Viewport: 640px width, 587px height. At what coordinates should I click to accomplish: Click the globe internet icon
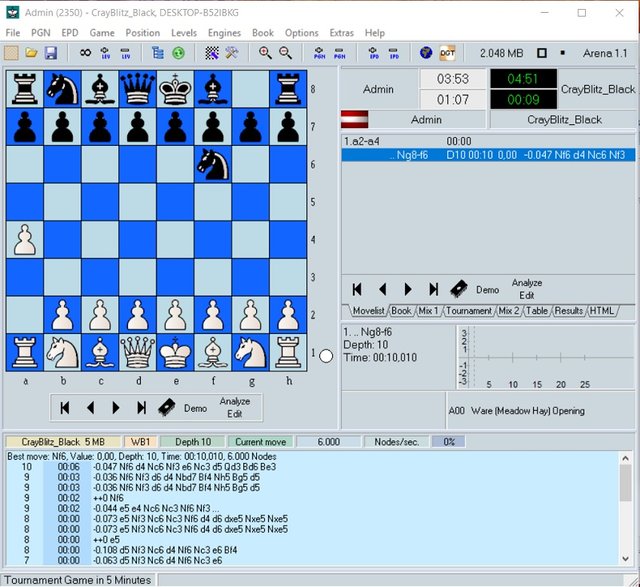[426, 53]
